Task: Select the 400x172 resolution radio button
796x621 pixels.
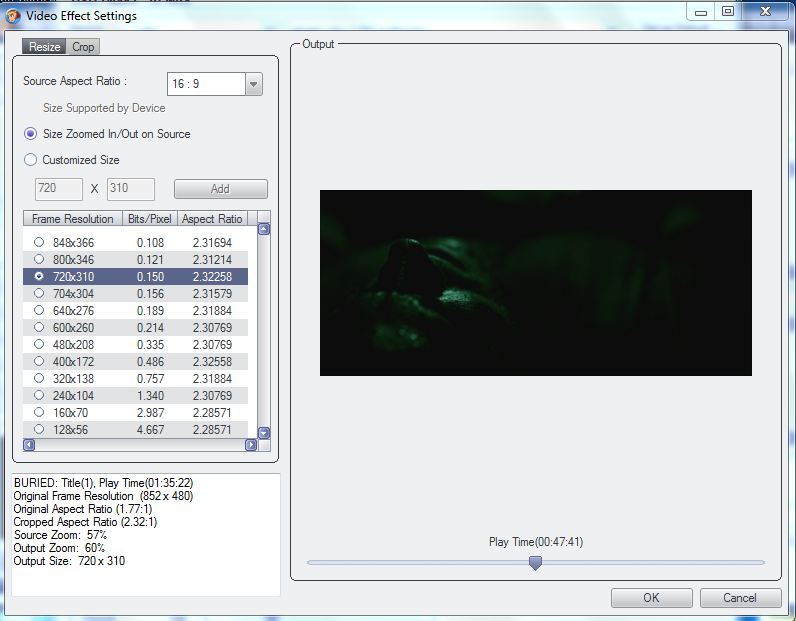Action: click(39, 362)
